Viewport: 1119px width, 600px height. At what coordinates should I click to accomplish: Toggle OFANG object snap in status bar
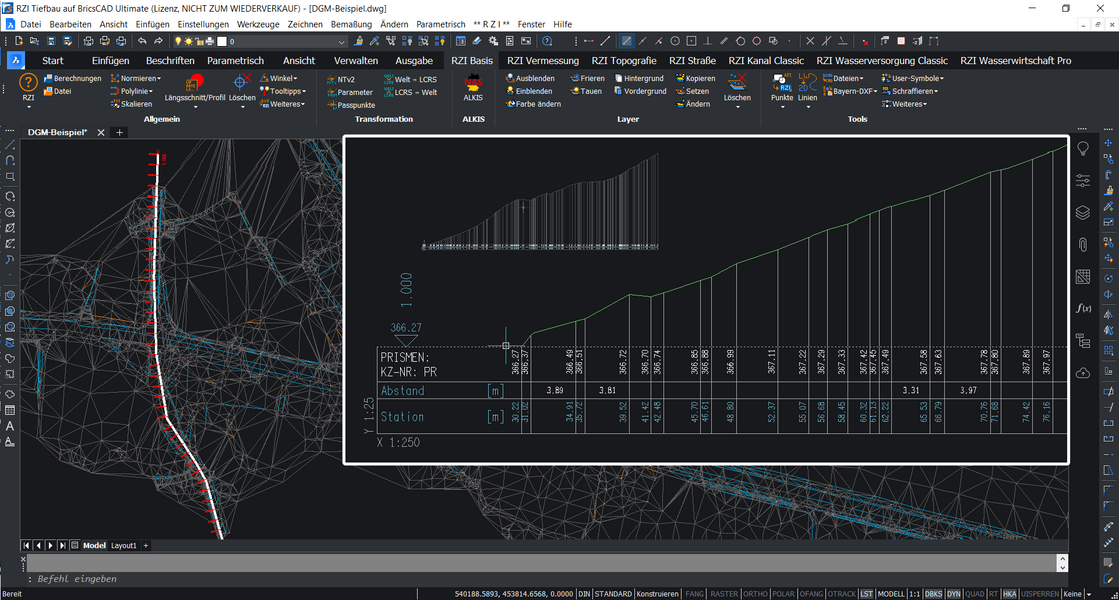(x=811, y=594)
